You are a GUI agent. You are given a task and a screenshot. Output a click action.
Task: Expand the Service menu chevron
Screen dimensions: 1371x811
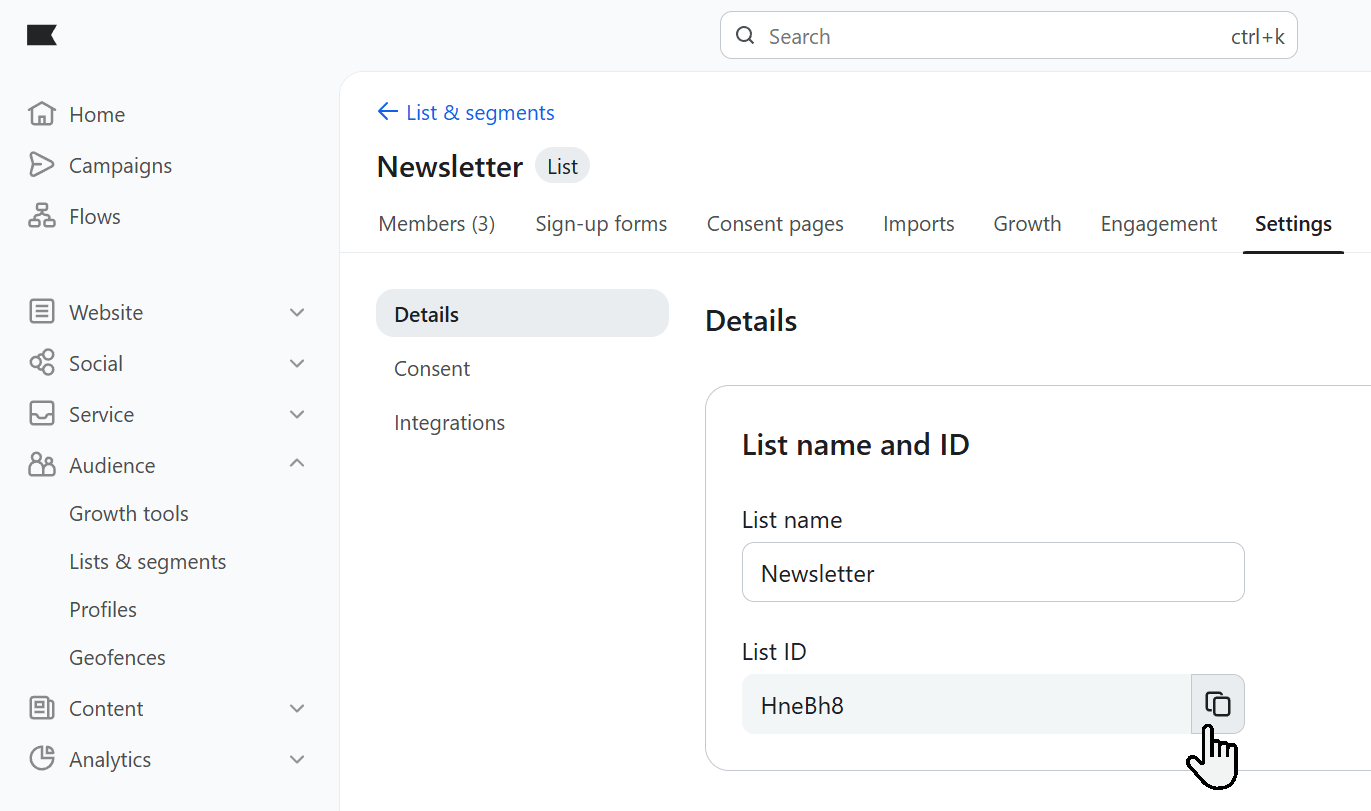[x=297, y=414]
